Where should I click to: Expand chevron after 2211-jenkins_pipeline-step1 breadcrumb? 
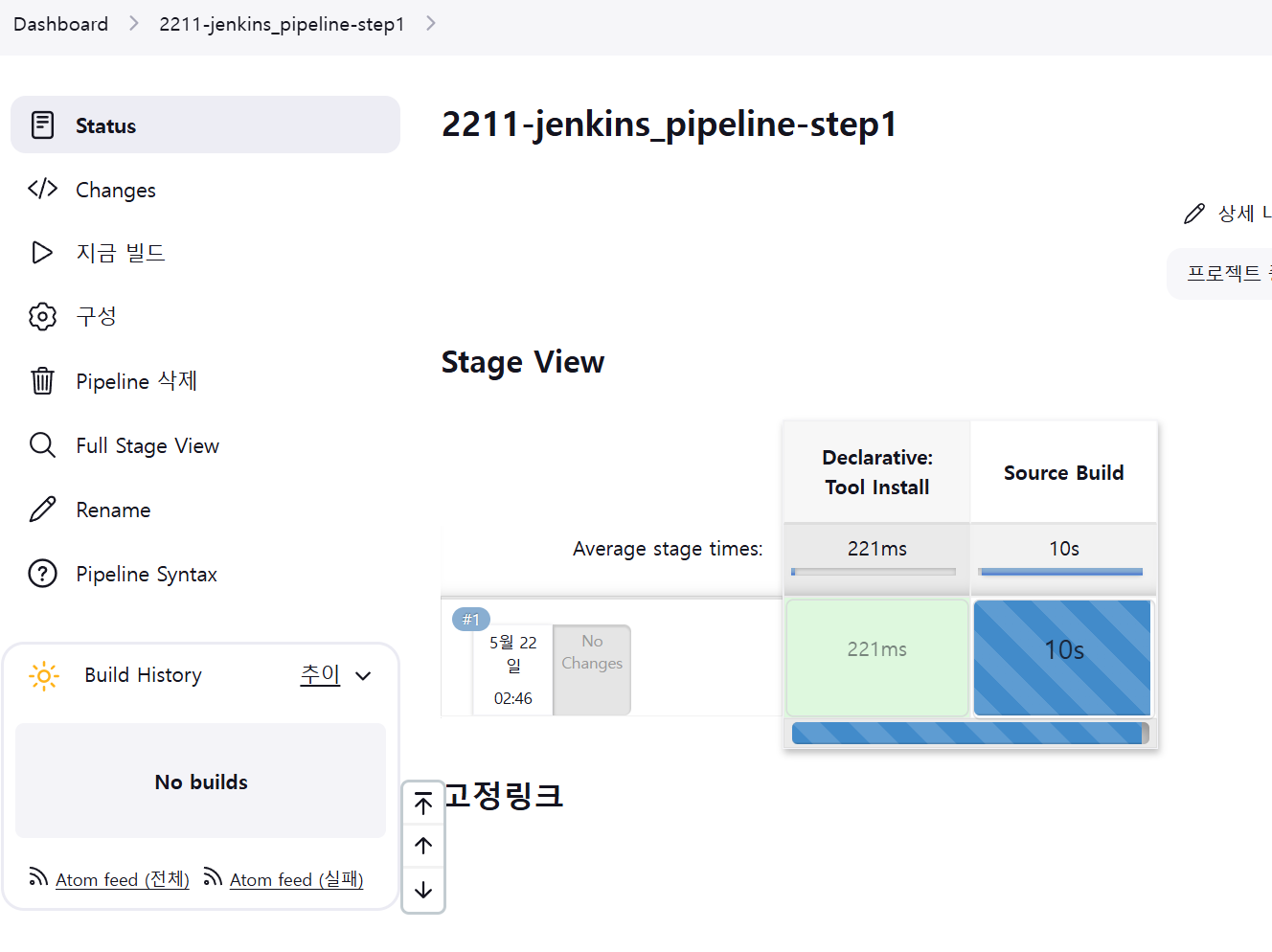(430, 23)
